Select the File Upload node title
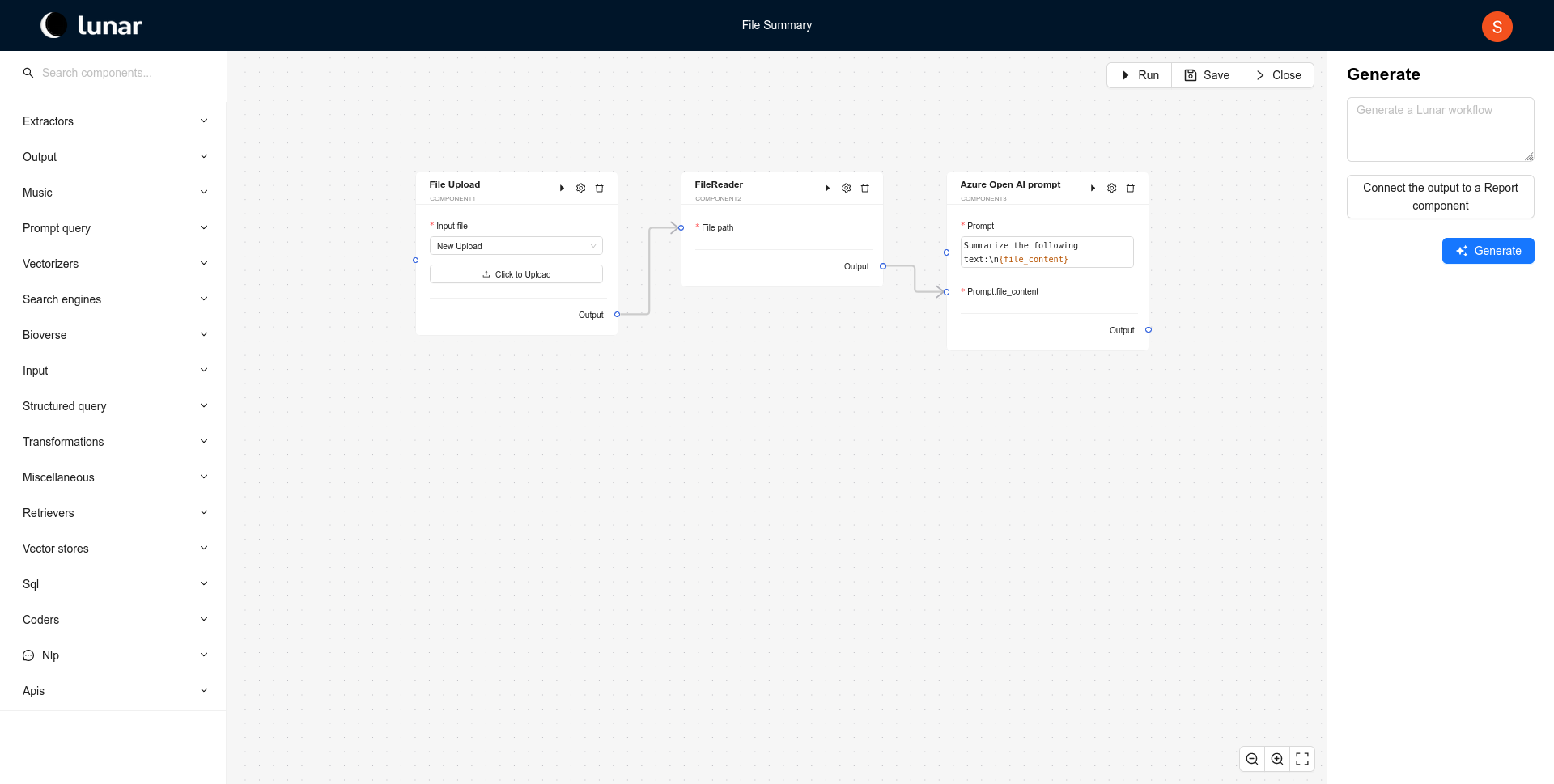 pos(454,184)
